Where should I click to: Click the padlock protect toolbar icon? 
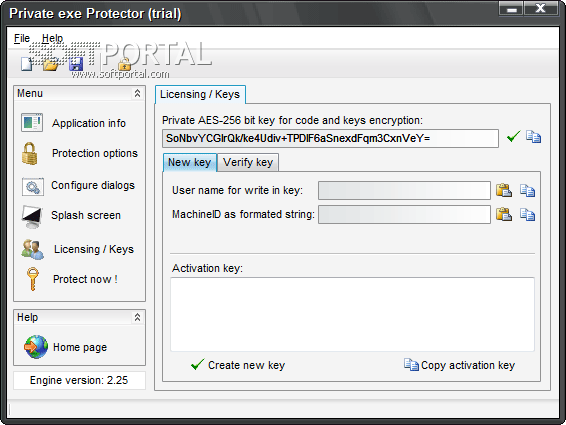125,64
